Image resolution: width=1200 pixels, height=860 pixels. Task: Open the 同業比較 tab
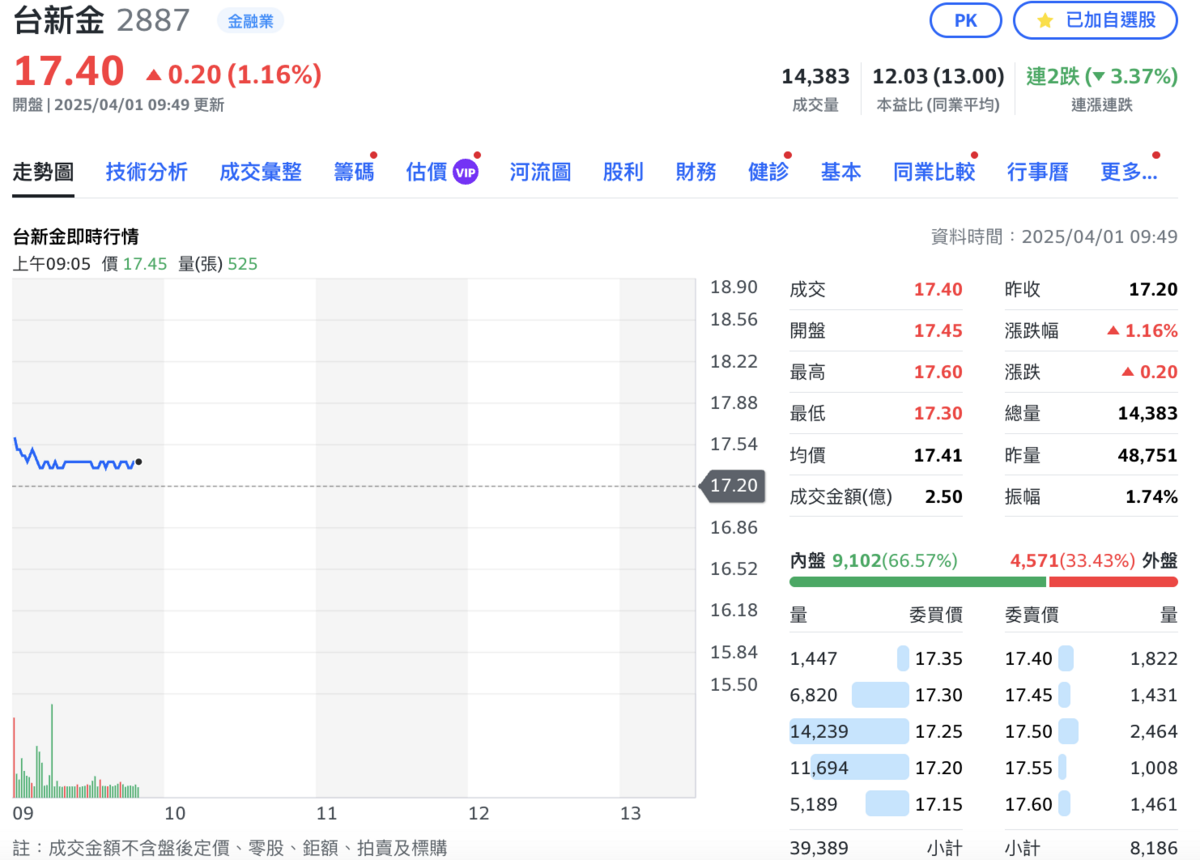[x=934, y=172]
